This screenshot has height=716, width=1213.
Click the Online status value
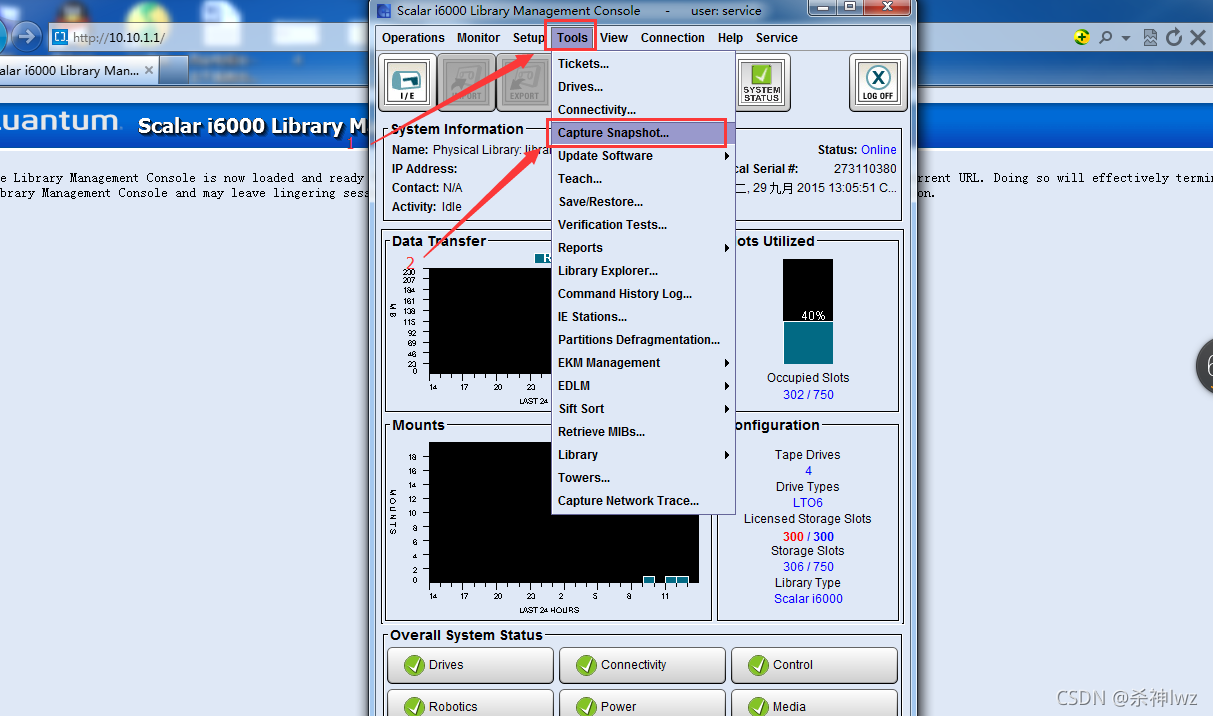coord(879,150)
